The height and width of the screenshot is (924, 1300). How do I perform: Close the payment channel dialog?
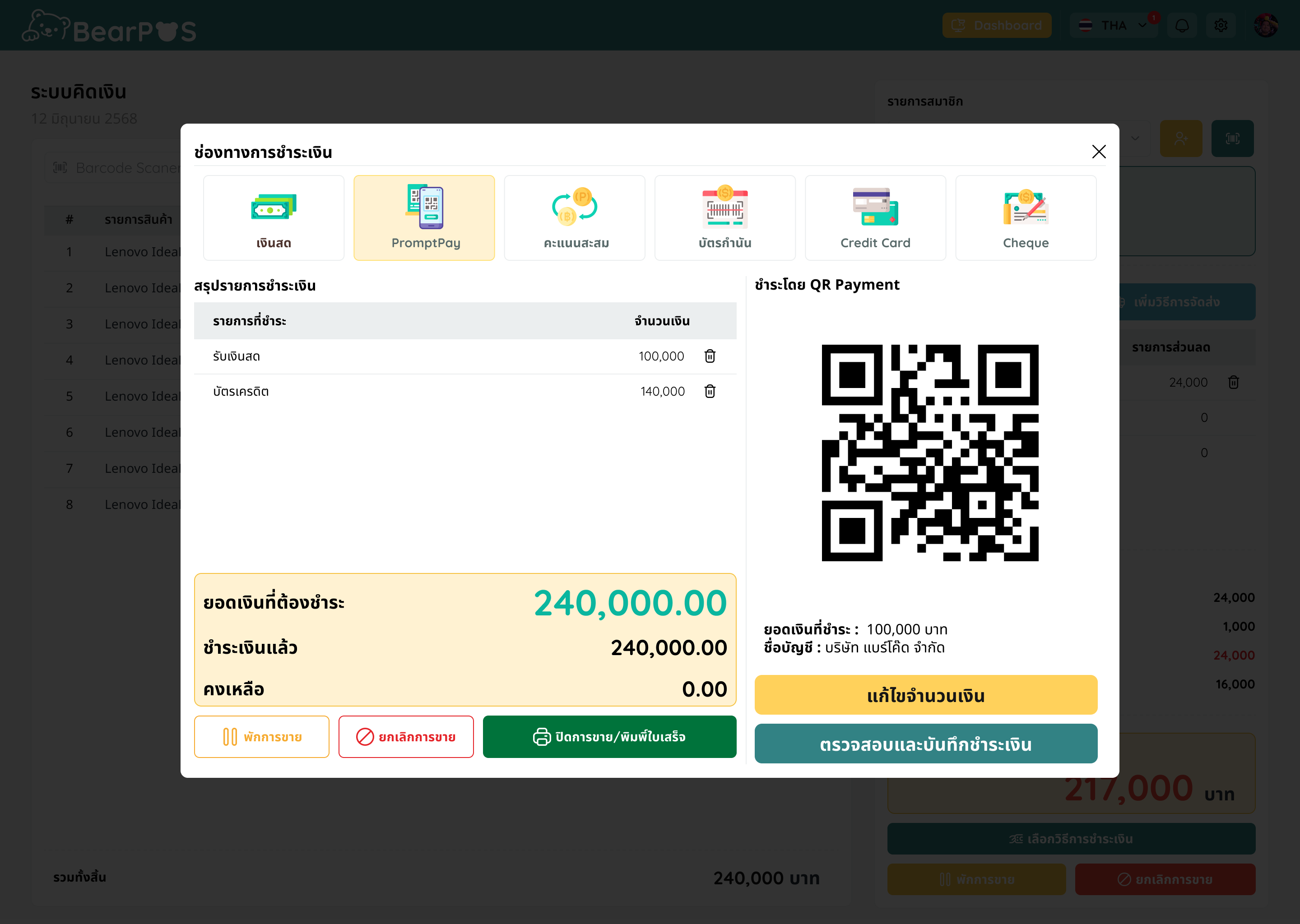click(1099, 151)
